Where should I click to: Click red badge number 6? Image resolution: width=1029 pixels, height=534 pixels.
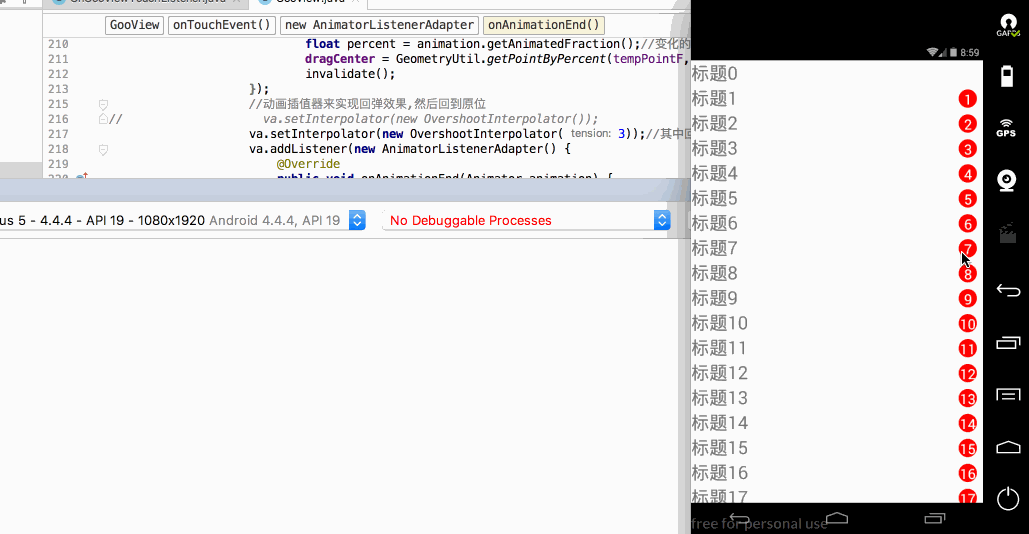point(967,224)
